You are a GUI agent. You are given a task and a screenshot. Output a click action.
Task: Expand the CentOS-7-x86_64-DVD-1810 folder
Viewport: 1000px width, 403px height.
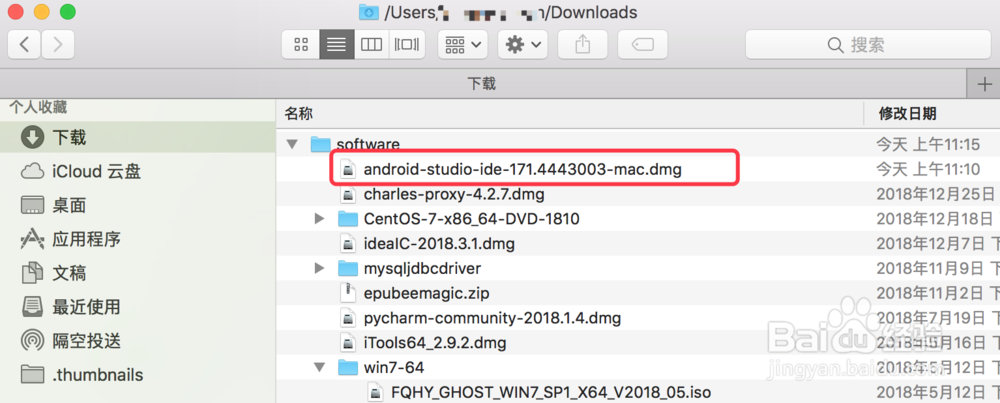[x=320, y=219]
